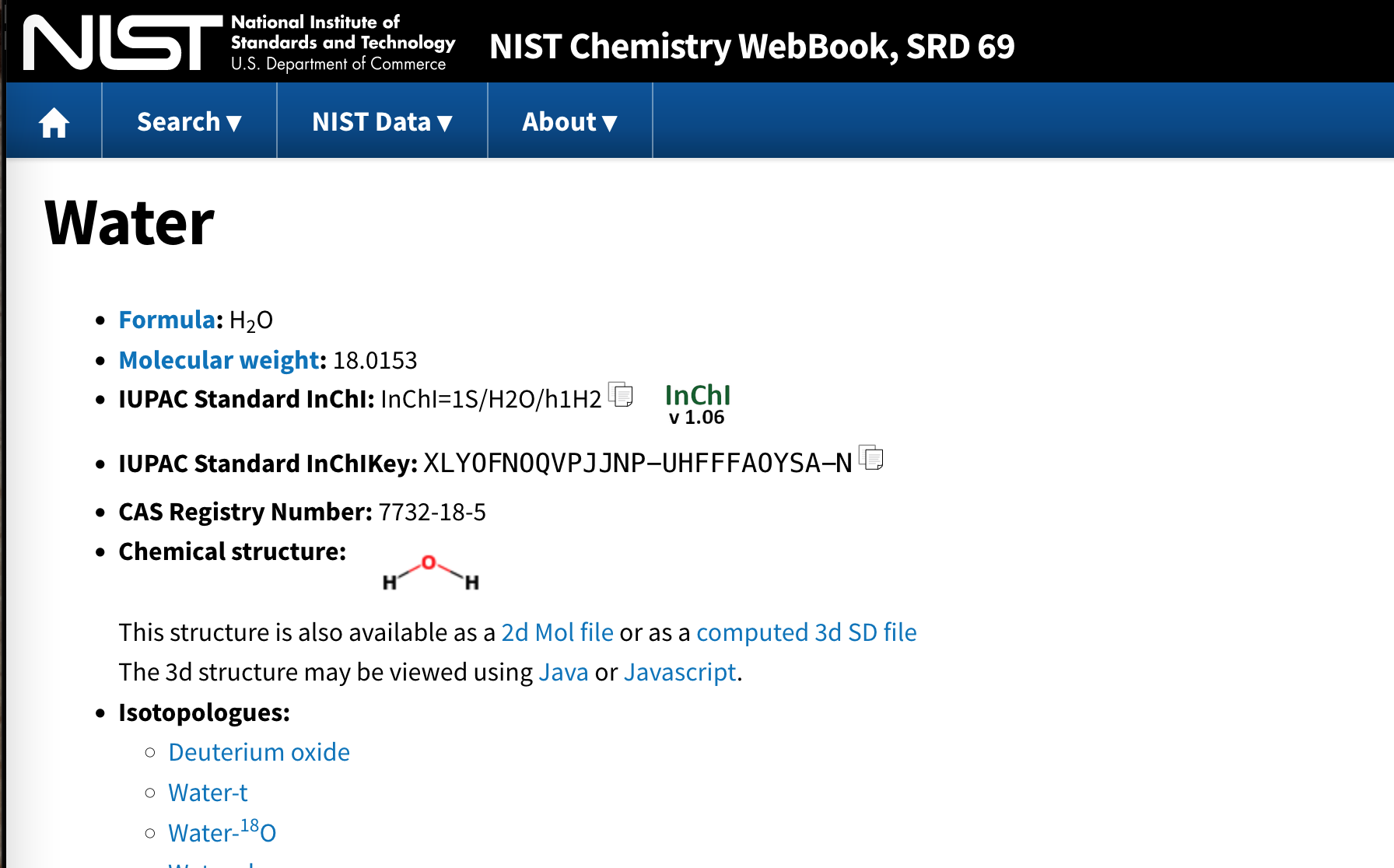Open the Water-18O isotopologue link
The image size is (1394, 868).
[222, 831]
